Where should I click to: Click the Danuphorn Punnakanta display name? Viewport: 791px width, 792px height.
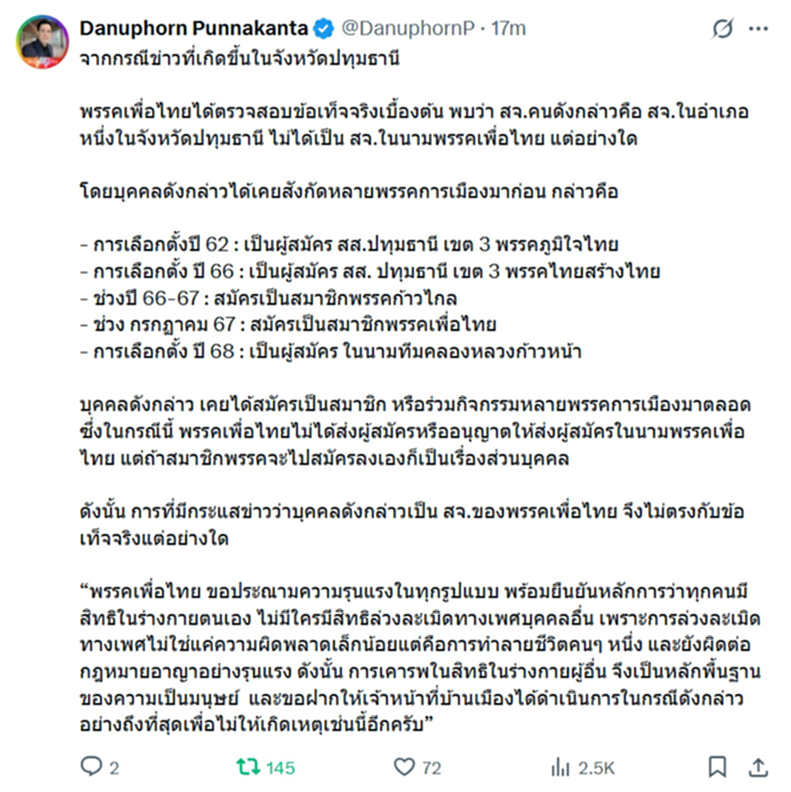194,28
